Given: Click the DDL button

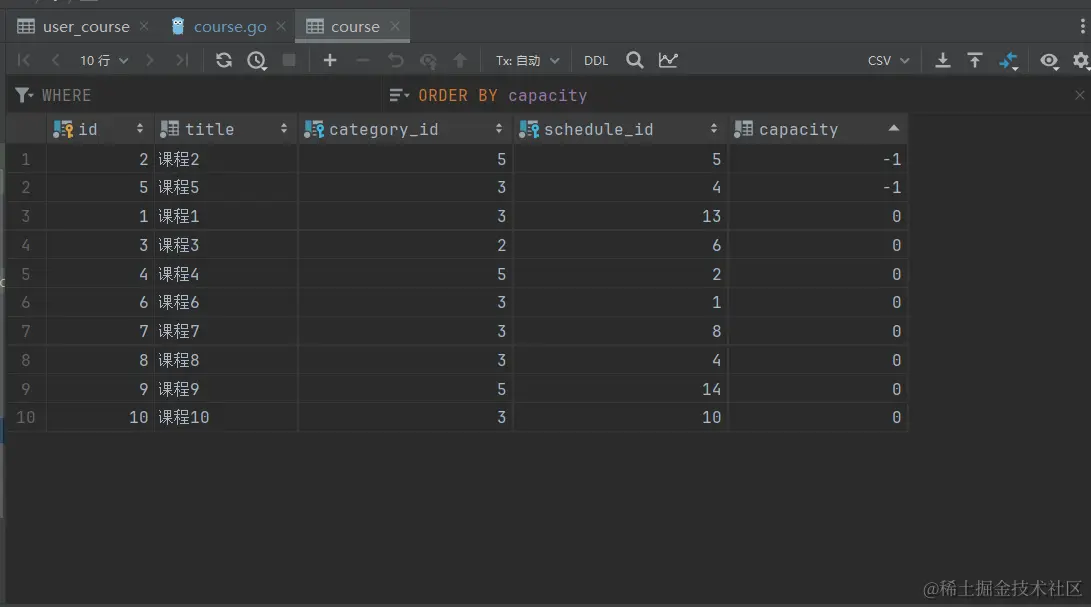Looking at the screenshot, I should click(x=596, y=61).
